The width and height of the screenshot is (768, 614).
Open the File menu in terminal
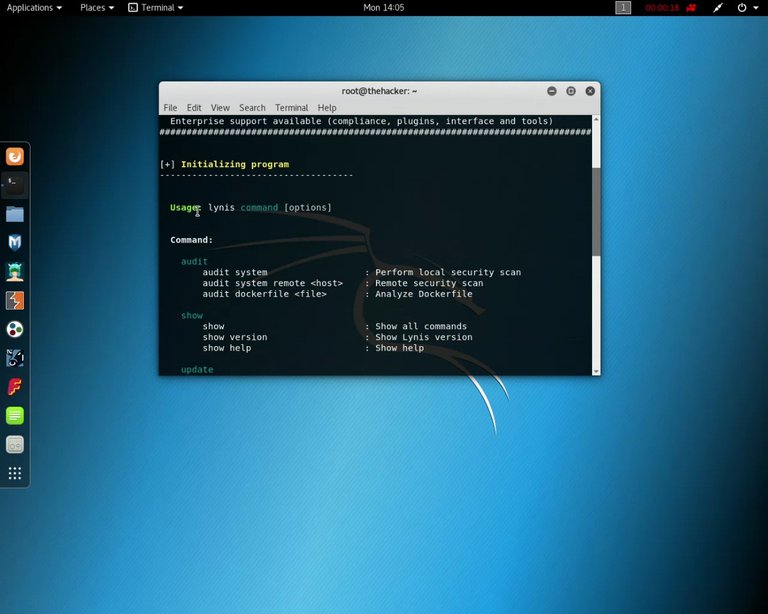click(170, 108)
